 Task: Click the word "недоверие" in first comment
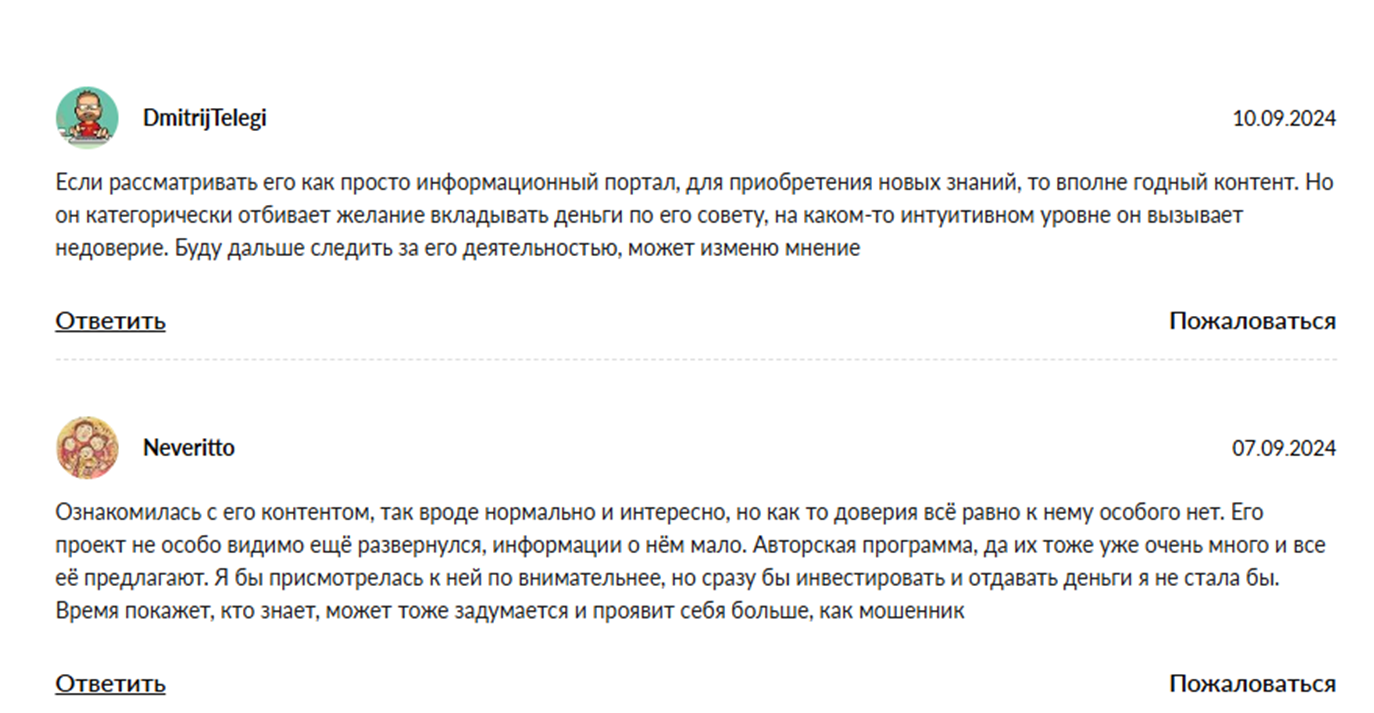pos(110,248)
